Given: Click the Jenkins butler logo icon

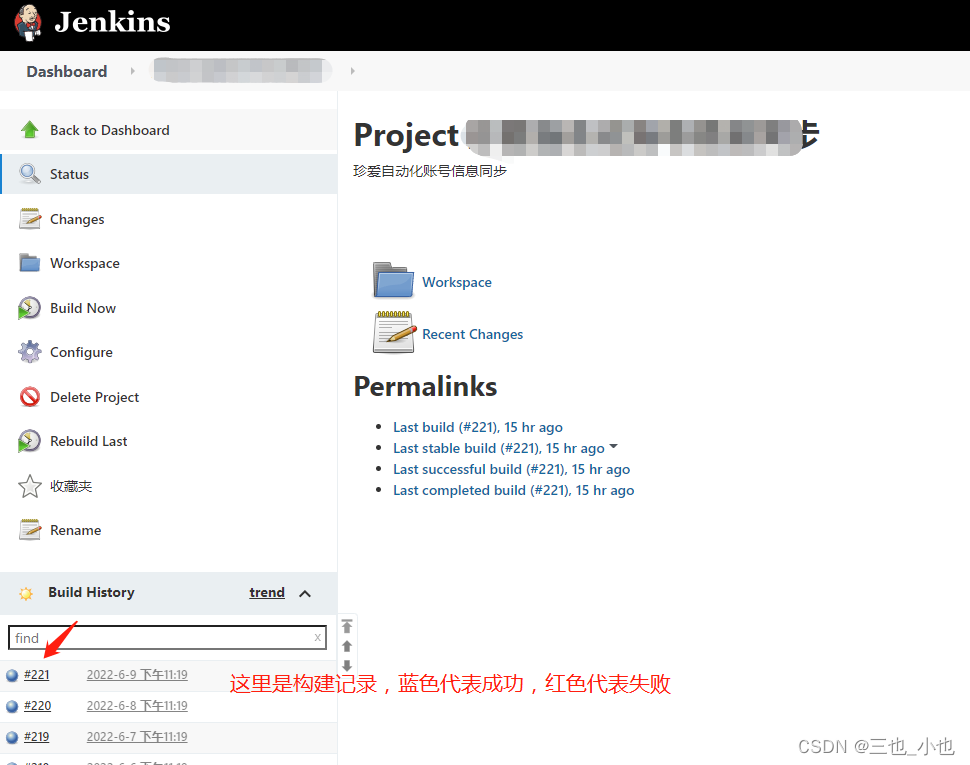Looking at the screenshot, I should (x=27, y=23).
